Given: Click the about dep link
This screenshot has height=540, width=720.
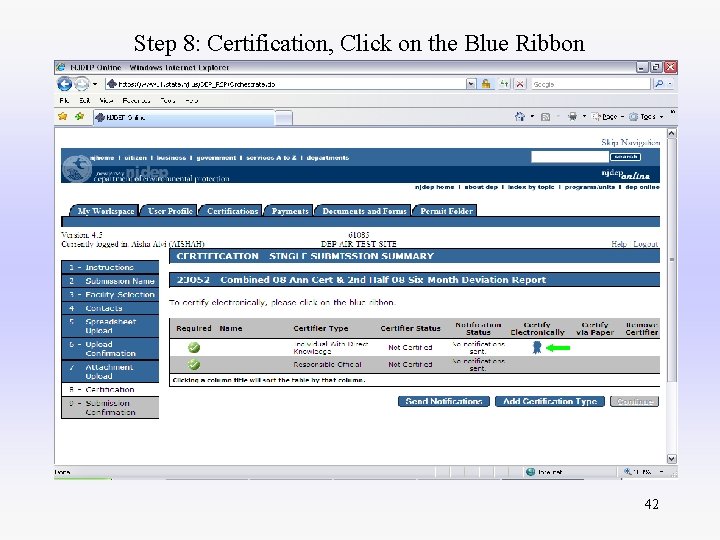Looking at the screenshot, I should point(481,187).
